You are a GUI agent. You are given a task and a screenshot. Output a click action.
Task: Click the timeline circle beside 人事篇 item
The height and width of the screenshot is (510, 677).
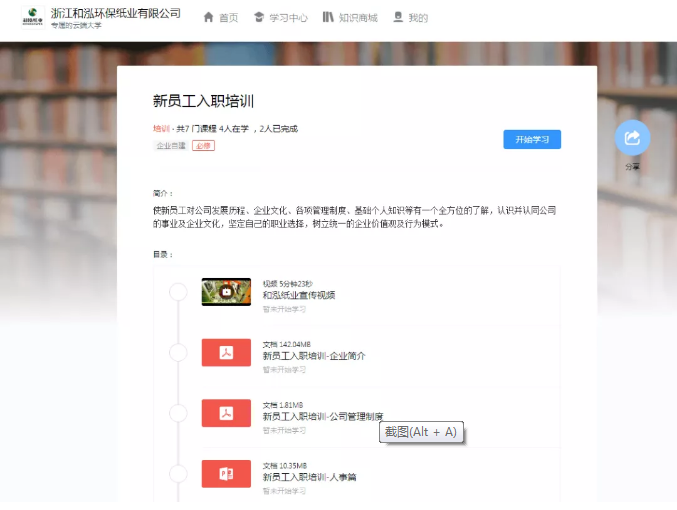click(x=178, y=473)
